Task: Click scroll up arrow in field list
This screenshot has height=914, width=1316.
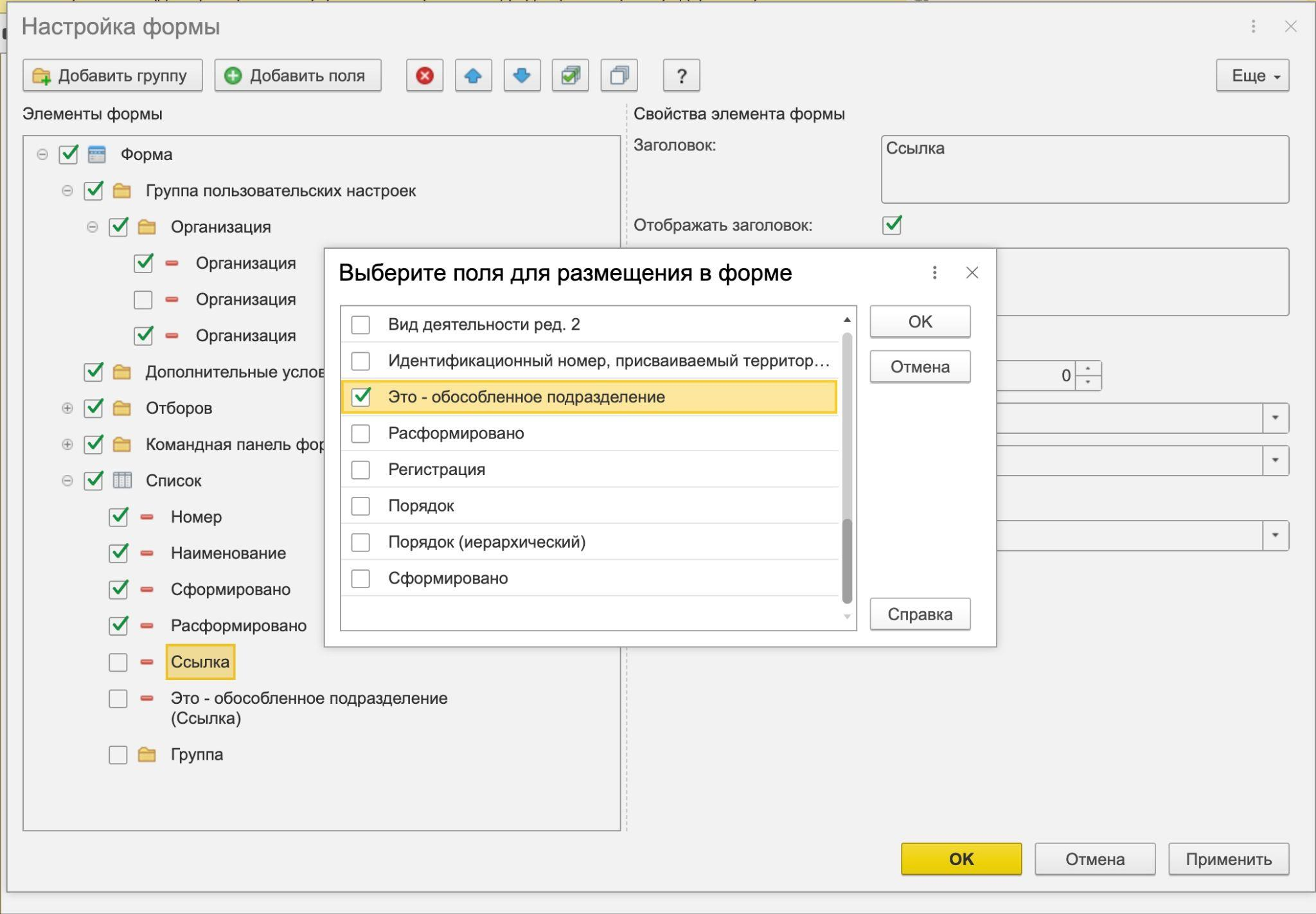Action: pos(847,319)
